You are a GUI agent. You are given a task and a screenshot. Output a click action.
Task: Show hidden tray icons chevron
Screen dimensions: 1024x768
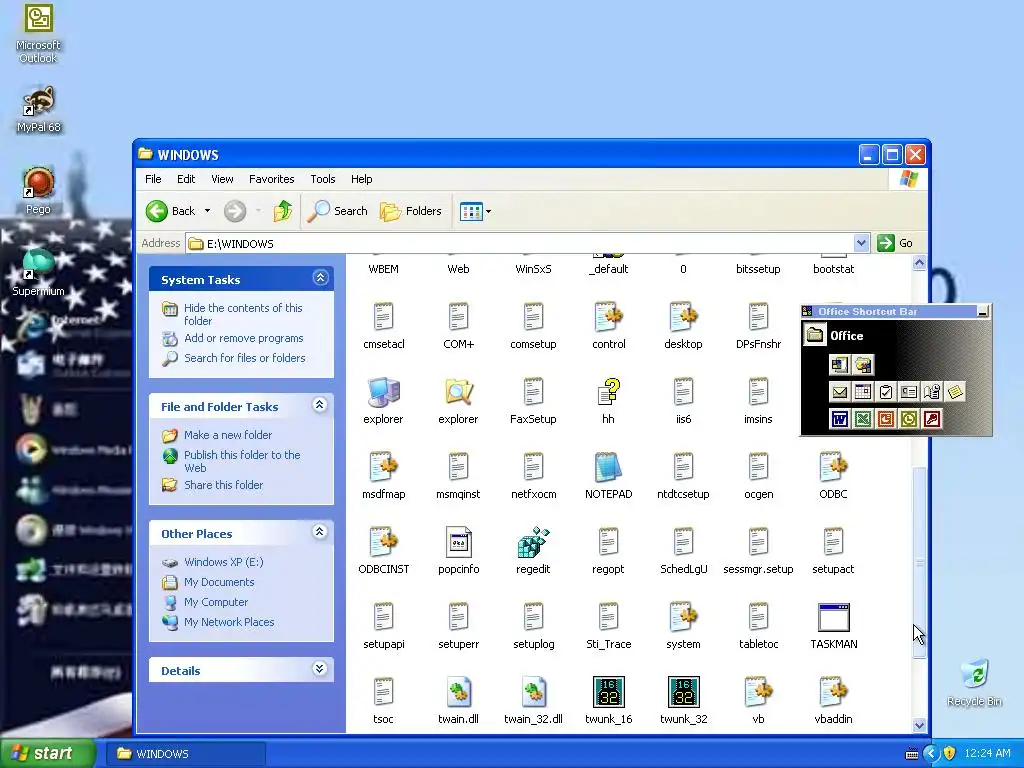(931, 754)
